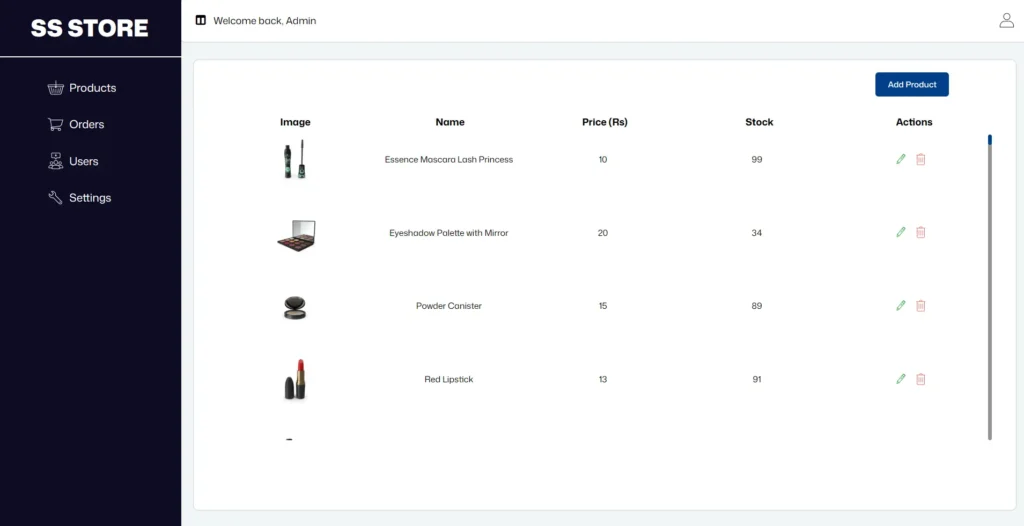Screen dimensions: 1024x526
Task: Select the red lipstick thumbnail
Action: 295,379
